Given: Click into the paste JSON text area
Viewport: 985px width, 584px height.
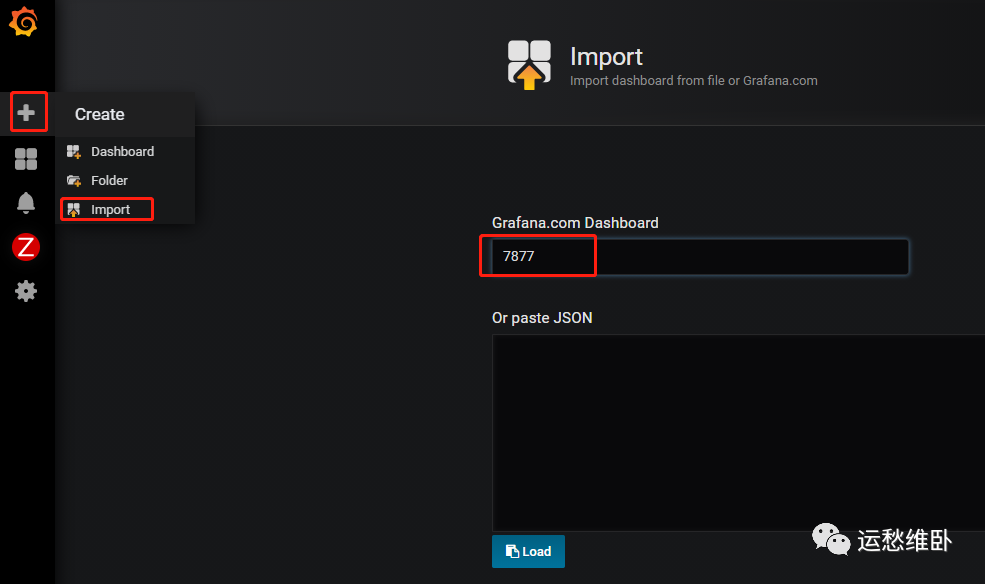Looking at the screenshot, I should (738, 433).
